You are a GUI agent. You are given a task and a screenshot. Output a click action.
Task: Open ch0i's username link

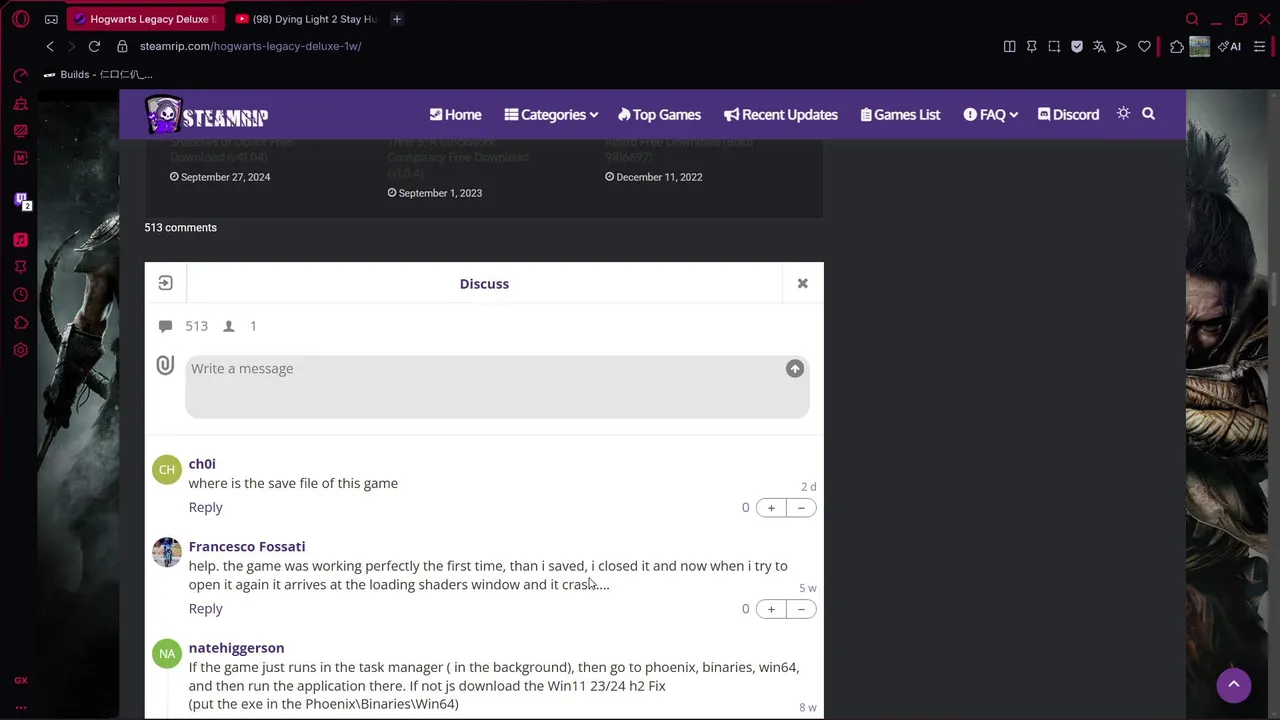pyautogui.click(x=202, y=464)
